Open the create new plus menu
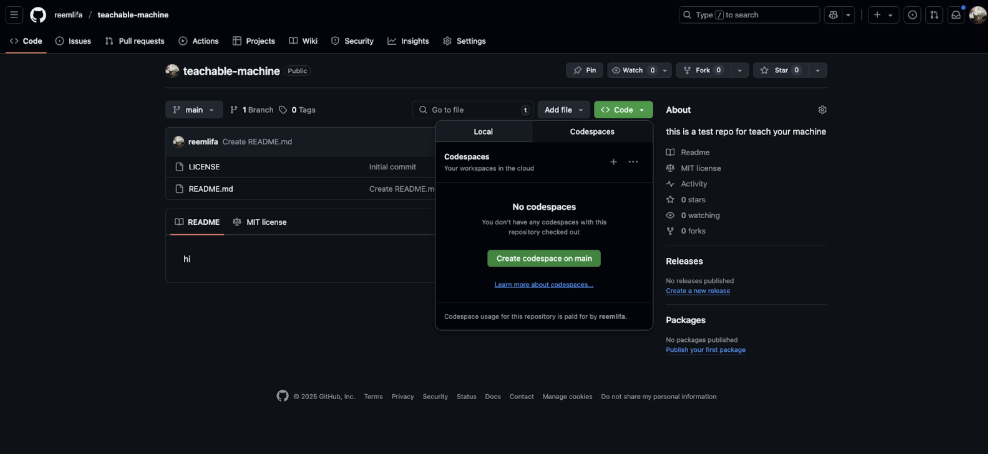Viewport: 988px width, 454px height. [883, 15]
